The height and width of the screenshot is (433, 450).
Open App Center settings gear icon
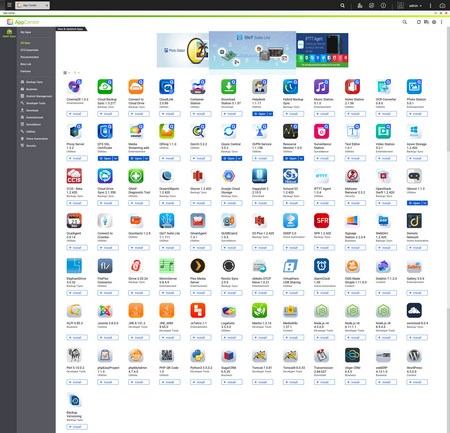point(434,22)
